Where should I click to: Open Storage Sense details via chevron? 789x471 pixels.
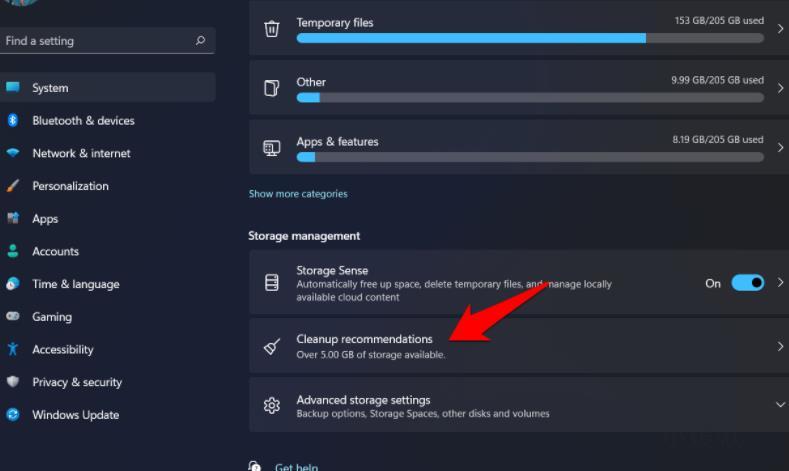(780, 283)
